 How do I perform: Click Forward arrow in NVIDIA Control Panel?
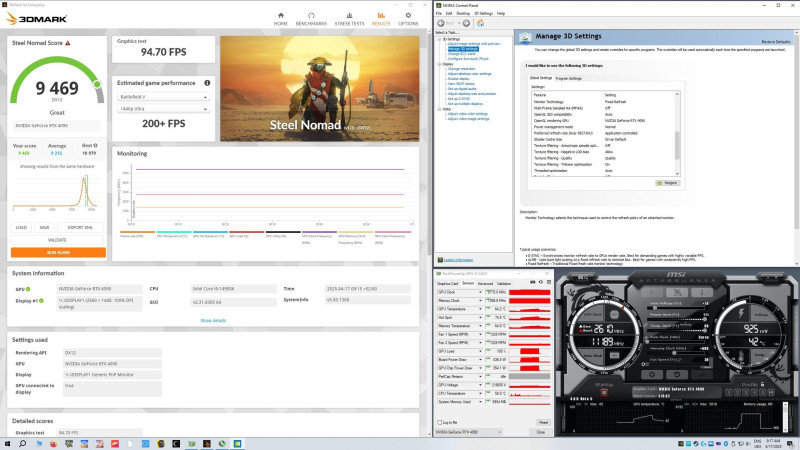[466, 23]
